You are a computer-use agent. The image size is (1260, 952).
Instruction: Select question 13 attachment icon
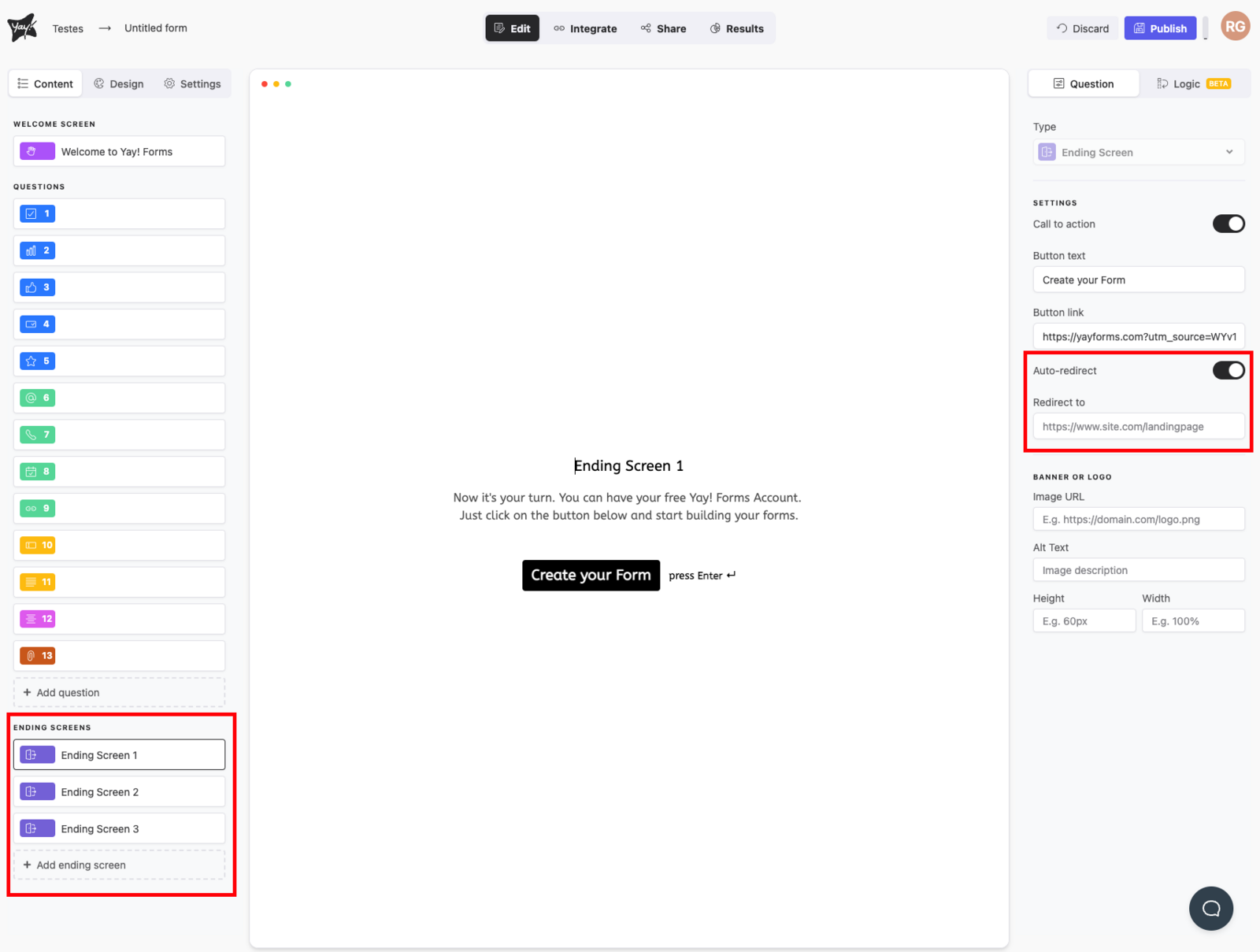click(31, 656)
